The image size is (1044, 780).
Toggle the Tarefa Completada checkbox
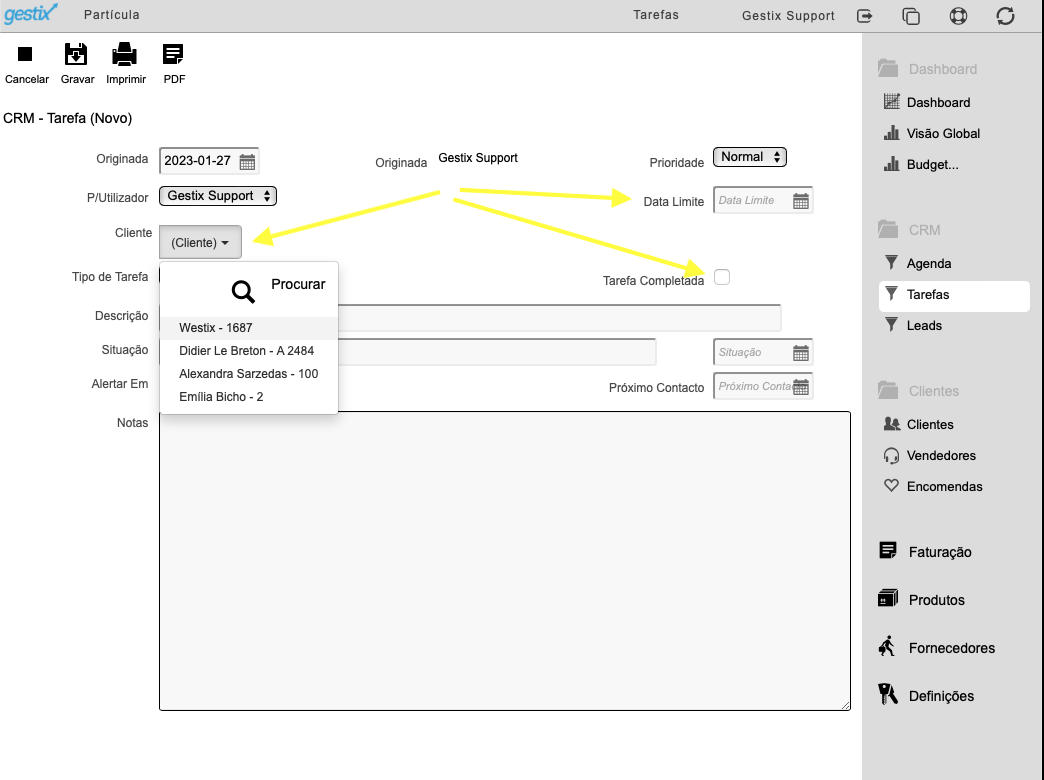722,277
